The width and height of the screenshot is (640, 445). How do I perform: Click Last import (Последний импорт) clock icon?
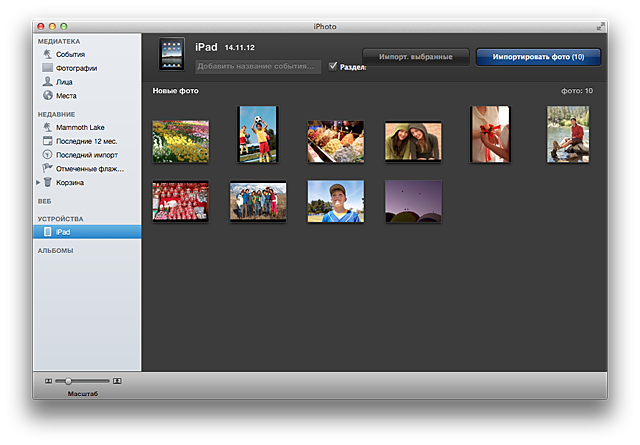[x=48, y=155]
